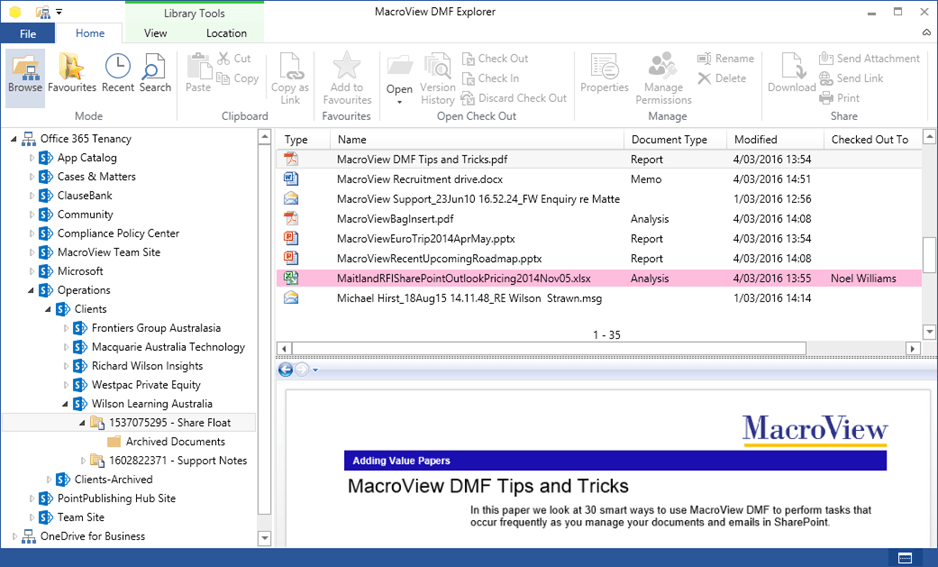Image resolution: width=938 pixels, height=567 pixels.
Task: Collapse the ribbon with the chevron
Action: pyautogui.click(x=926, y=33)
